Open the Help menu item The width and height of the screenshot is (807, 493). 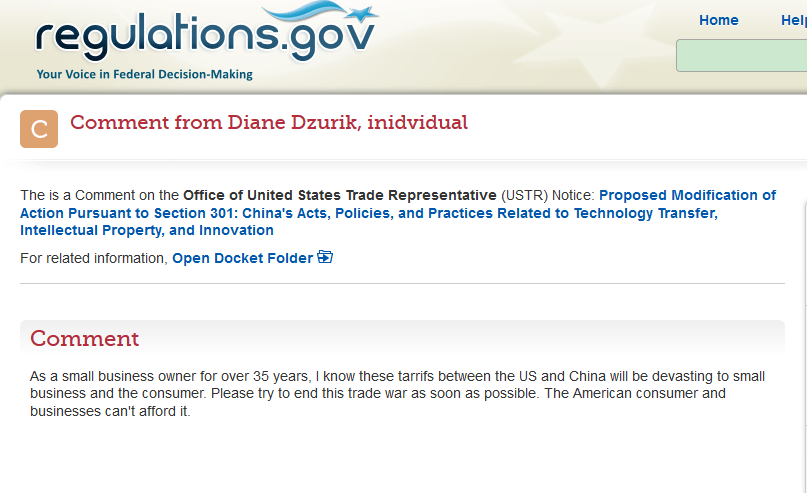click(793, 20)
